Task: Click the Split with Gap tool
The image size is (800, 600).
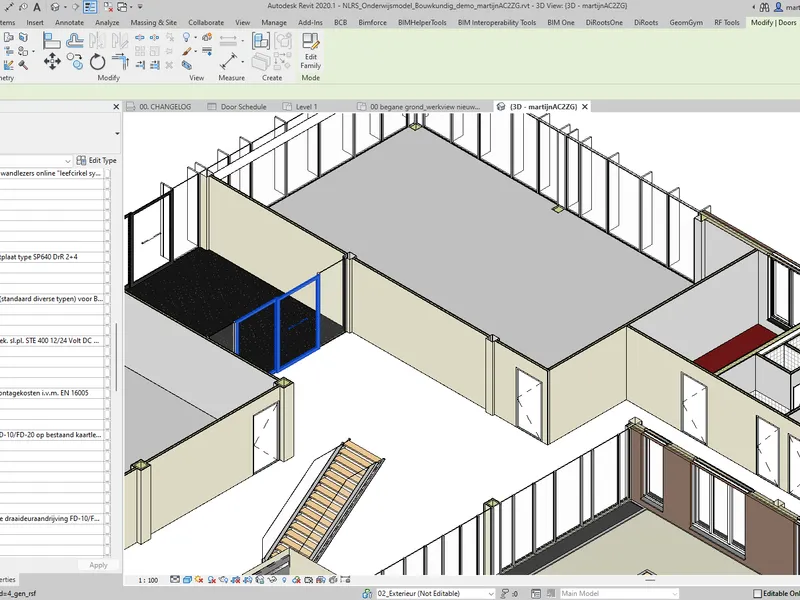Action: click(x=154, y=38)
